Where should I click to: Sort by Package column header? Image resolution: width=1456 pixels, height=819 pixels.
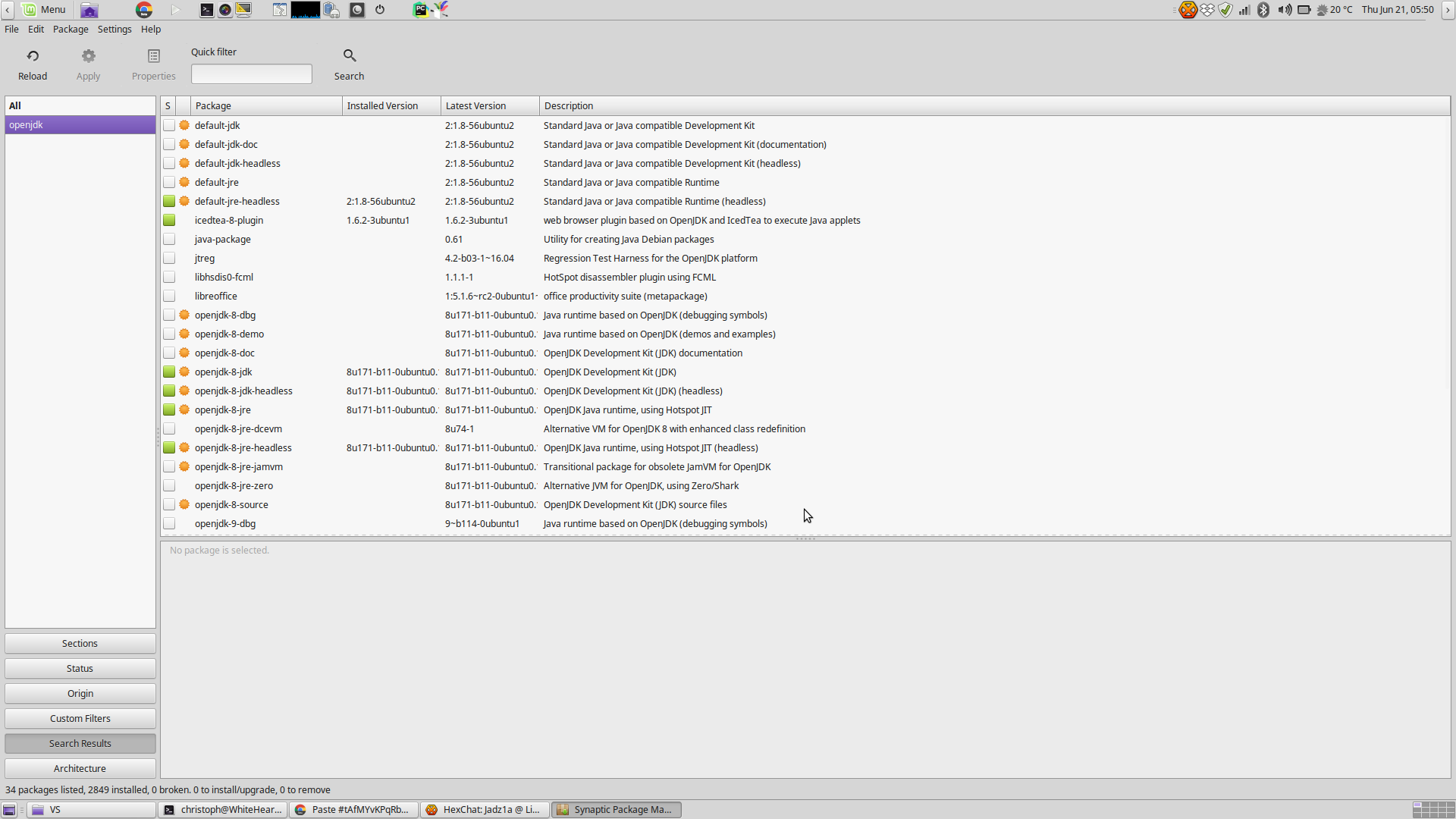coord(266,105)
